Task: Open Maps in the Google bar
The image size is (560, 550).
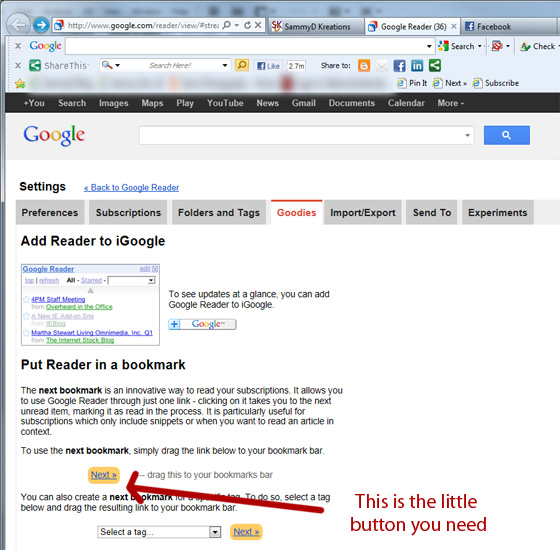Action: (152, 103)
